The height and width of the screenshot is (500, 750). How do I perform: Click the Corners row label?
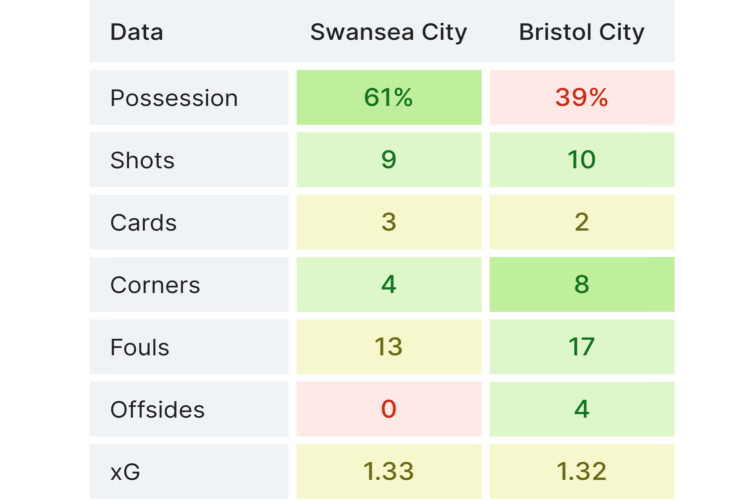pos(155,285)
